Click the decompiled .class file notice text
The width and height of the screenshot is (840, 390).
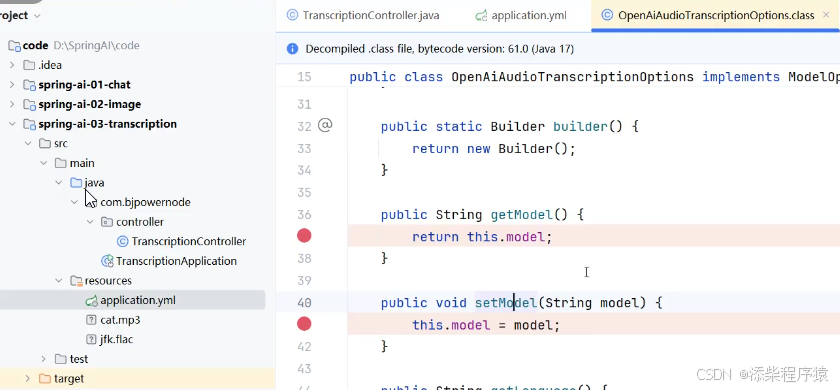[x=439, y=49]
